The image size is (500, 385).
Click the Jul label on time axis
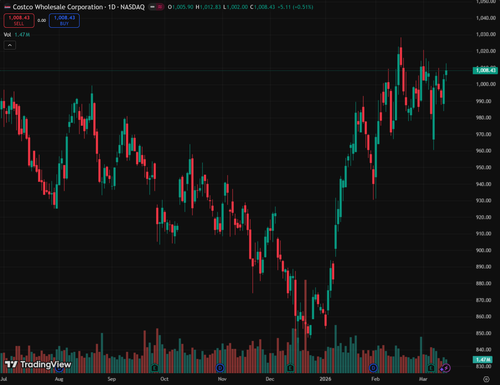tap(4, 379)
